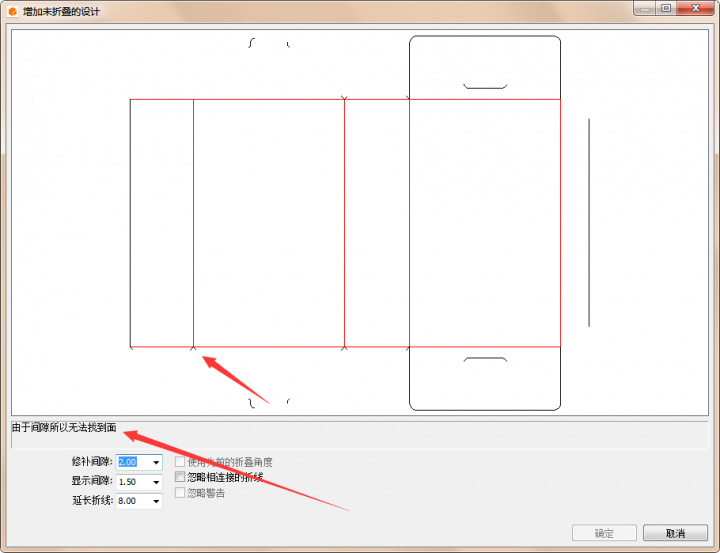Click the narrow leftmost glue tab panel
This screenshot has width=720, height=553.
point(161,223)
